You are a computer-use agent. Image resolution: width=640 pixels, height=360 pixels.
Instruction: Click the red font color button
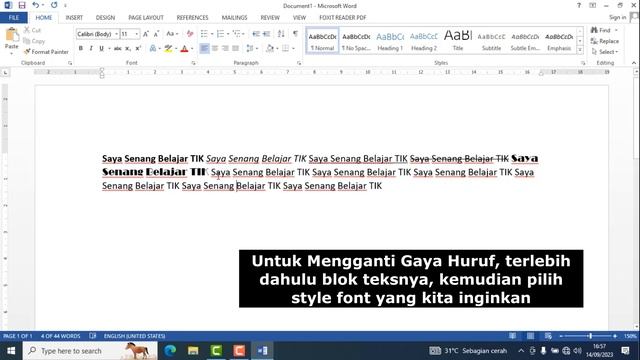(x=184, y=48)
